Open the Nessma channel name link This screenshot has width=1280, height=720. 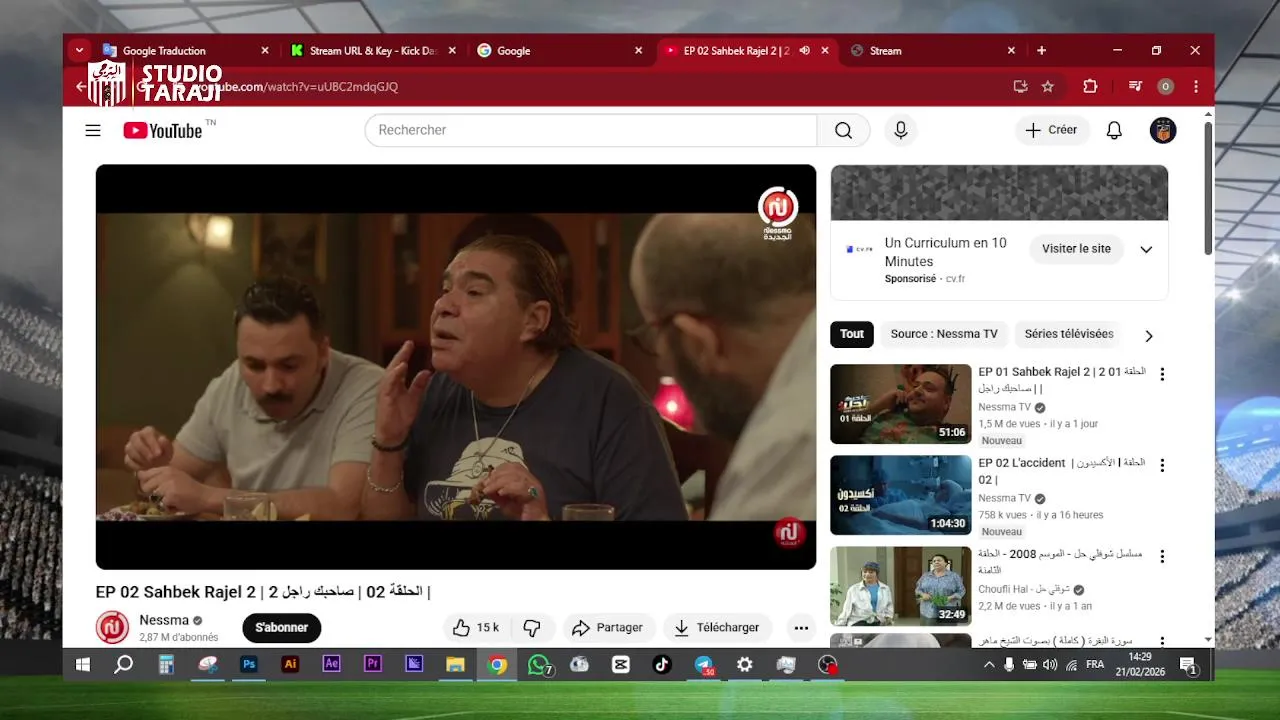[x=164, y=620]
